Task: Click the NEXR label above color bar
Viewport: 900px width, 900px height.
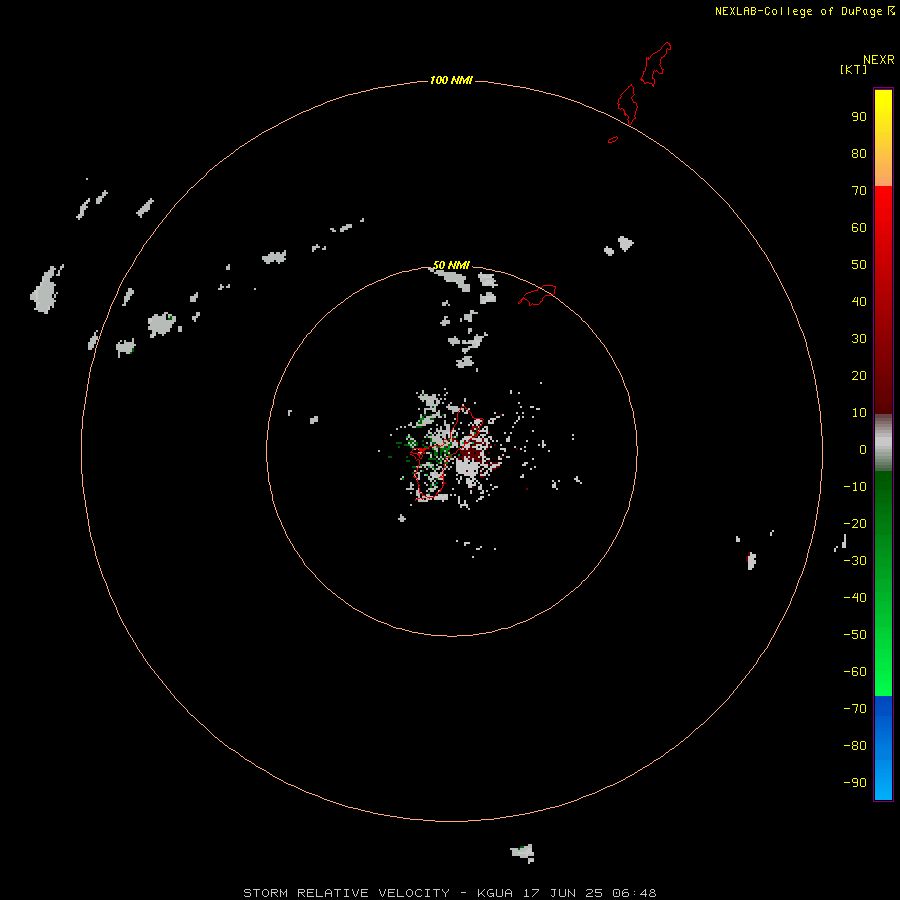Action: pos(879,60)
